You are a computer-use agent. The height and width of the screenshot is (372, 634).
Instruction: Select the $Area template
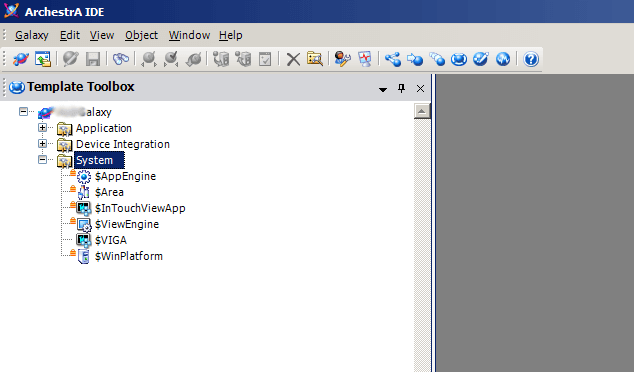coord(109,192)
